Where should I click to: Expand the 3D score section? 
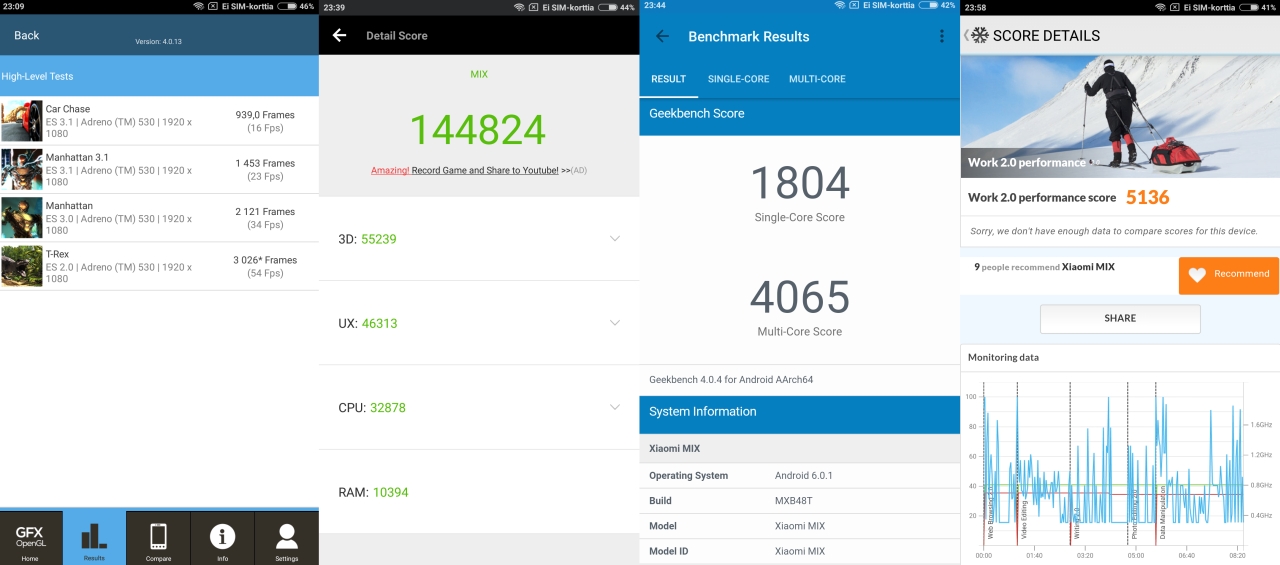click(x=614, y=238)
